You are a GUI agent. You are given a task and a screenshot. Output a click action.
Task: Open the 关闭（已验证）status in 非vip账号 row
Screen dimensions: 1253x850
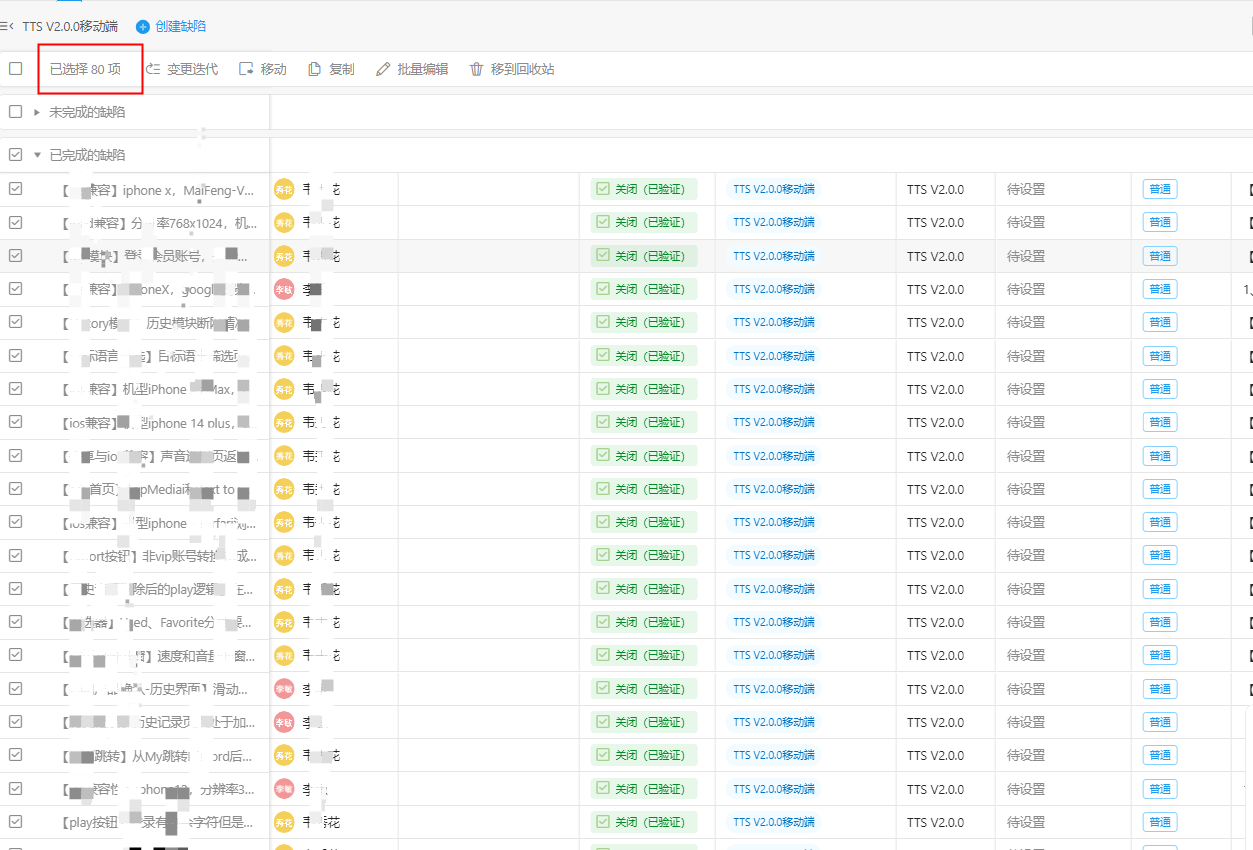click(644, 555)
